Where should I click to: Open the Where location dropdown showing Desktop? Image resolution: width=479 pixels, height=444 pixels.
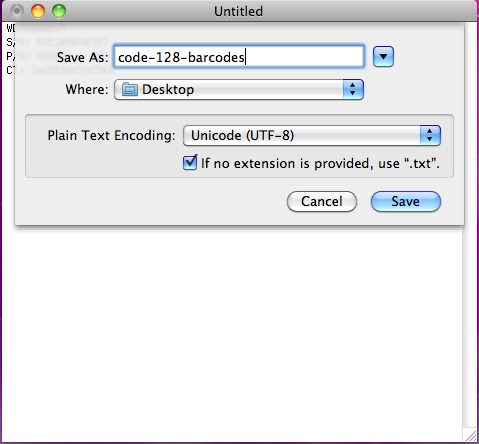tap(239, 89)
